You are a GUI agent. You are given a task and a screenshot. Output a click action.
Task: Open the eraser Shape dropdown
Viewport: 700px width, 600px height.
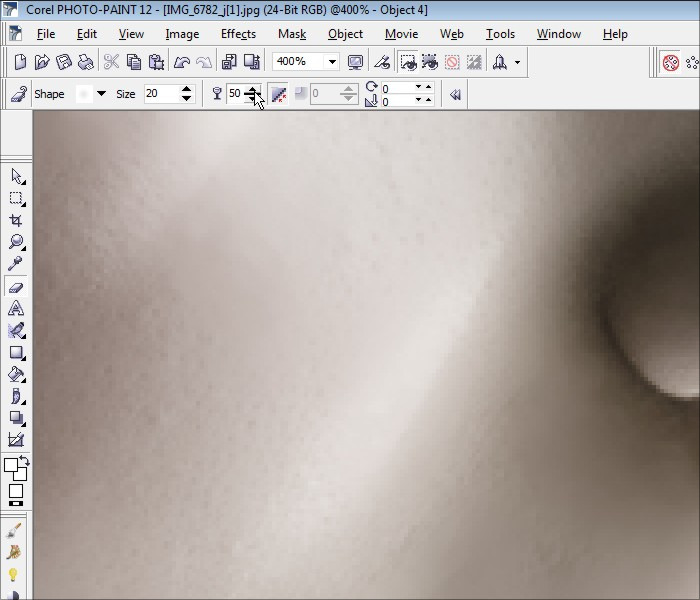click(x=101, y=94)
